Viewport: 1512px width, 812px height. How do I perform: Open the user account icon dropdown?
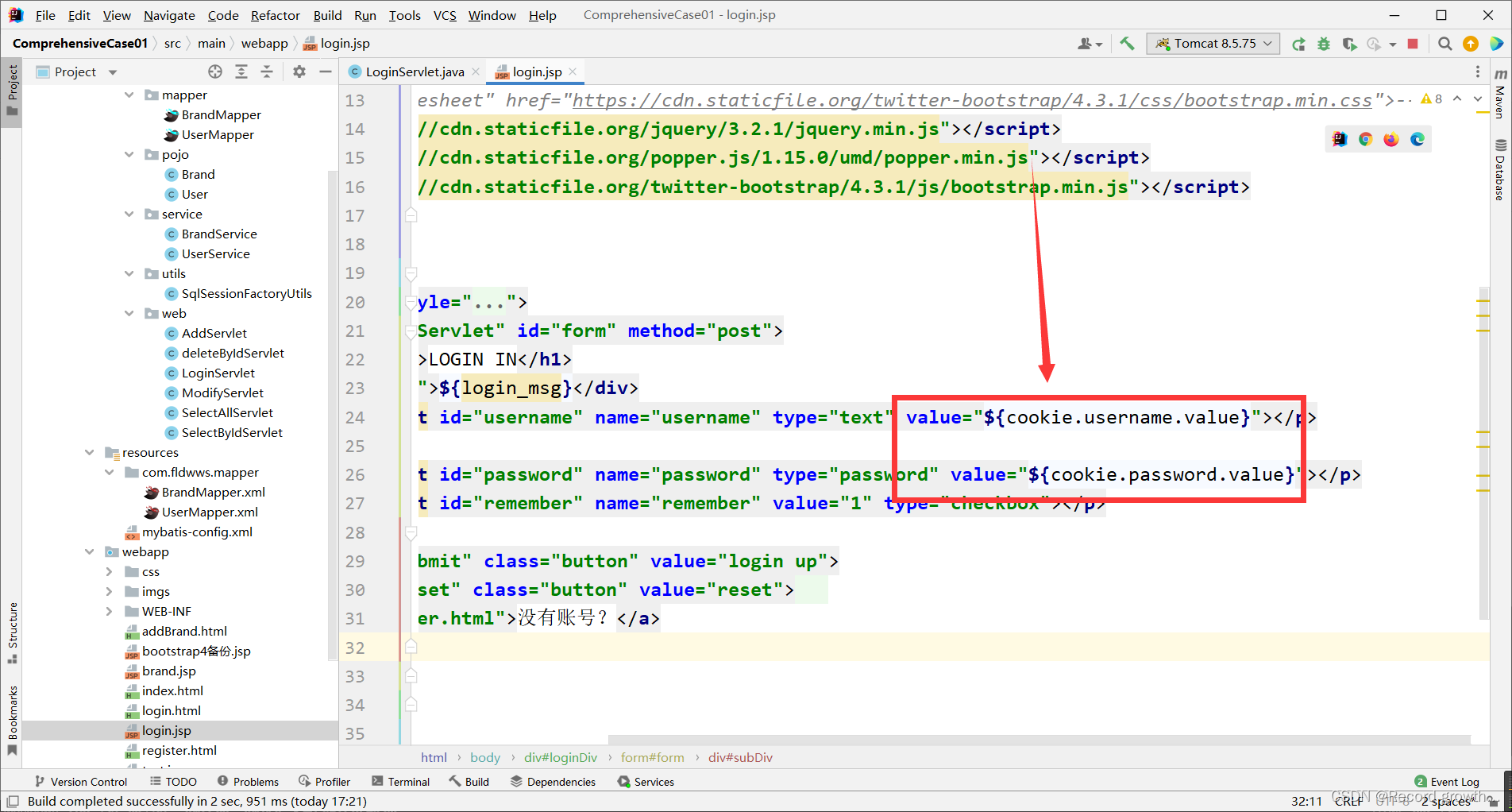coord(1090,44)
